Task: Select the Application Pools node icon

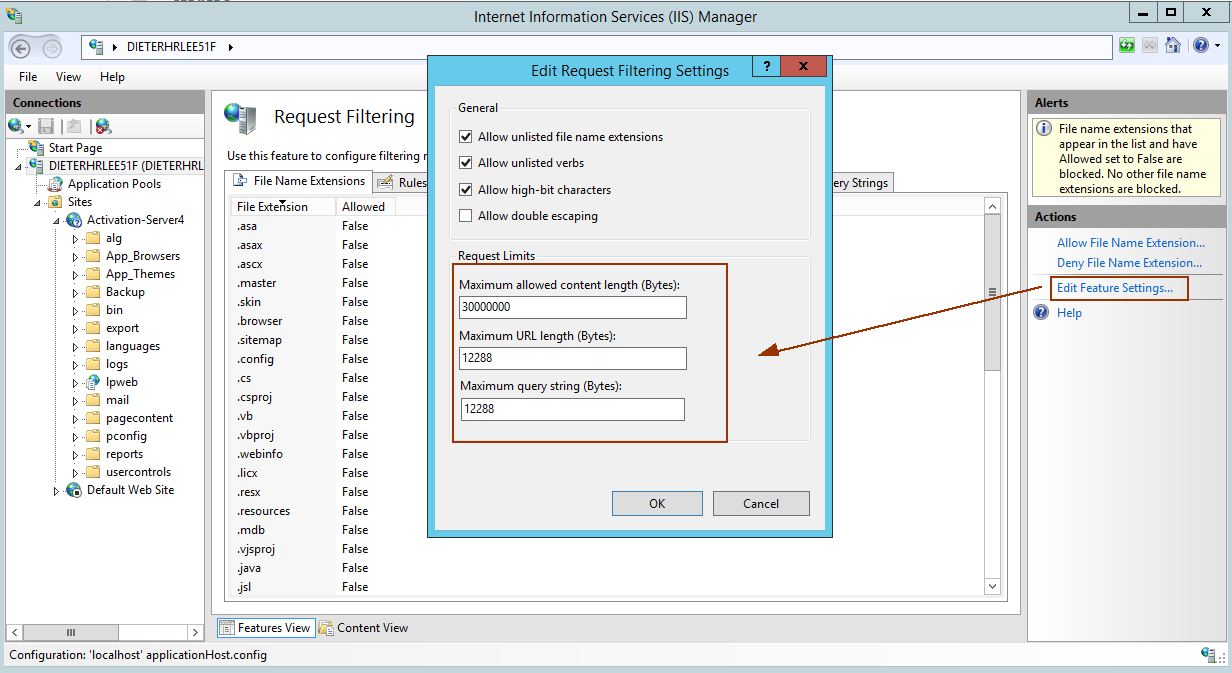Action: (56, 184)
